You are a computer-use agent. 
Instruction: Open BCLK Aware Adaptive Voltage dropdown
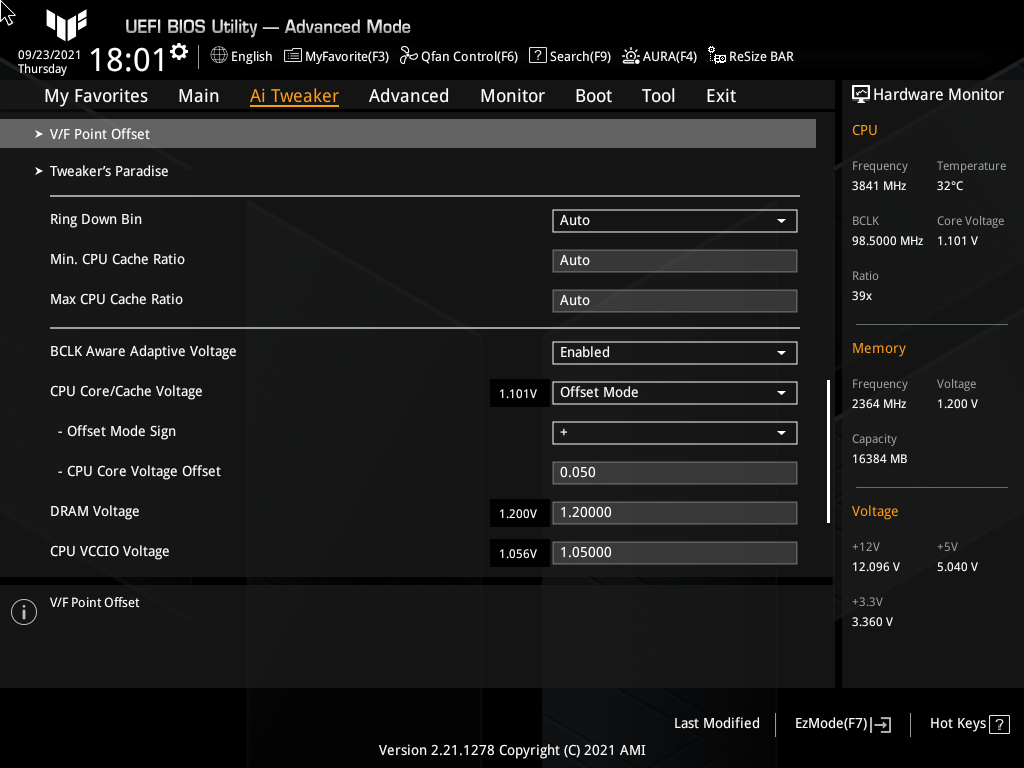(x=675, y=353)
